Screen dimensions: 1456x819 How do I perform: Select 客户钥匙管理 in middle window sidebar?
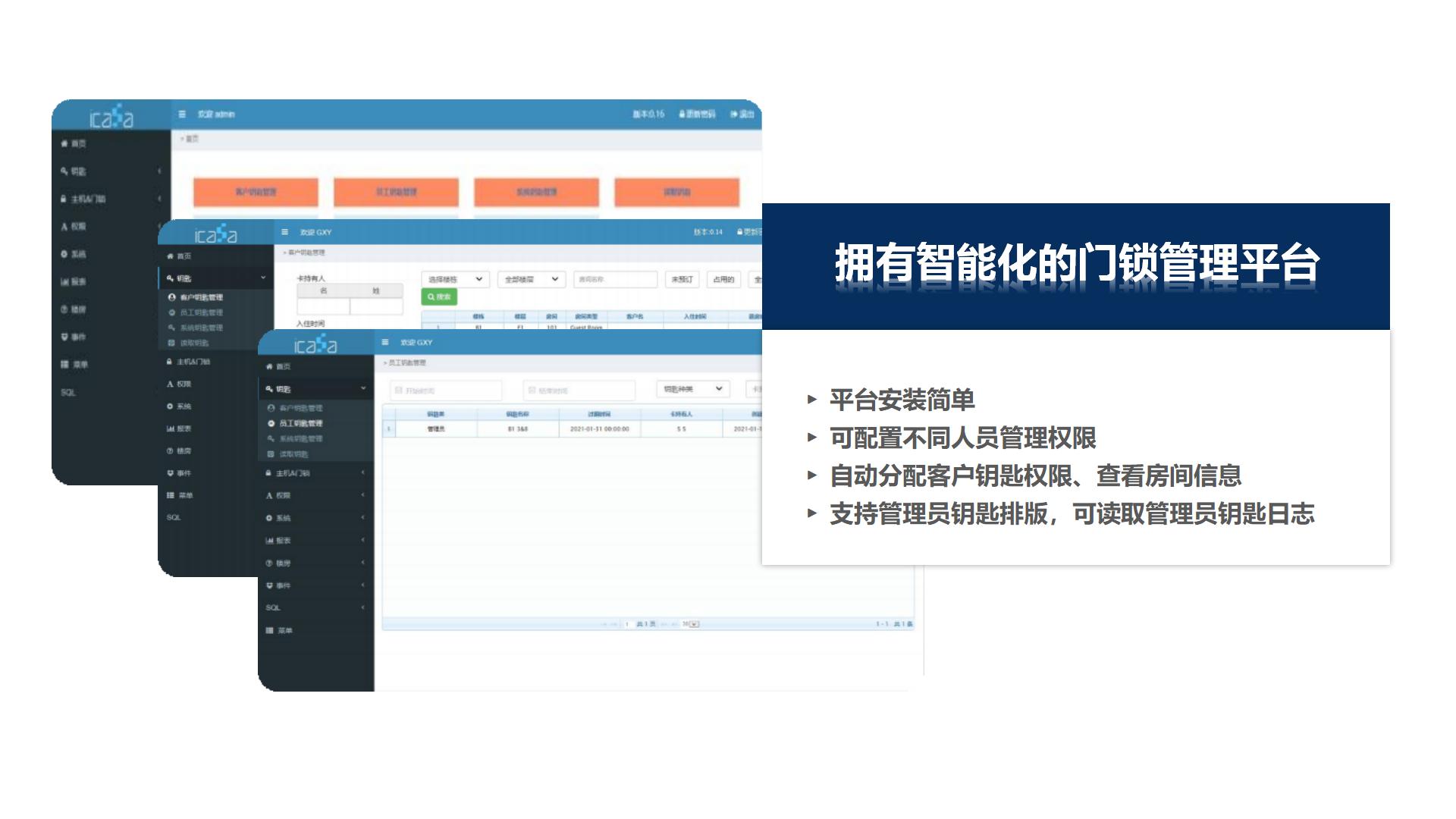pos(201,297)
